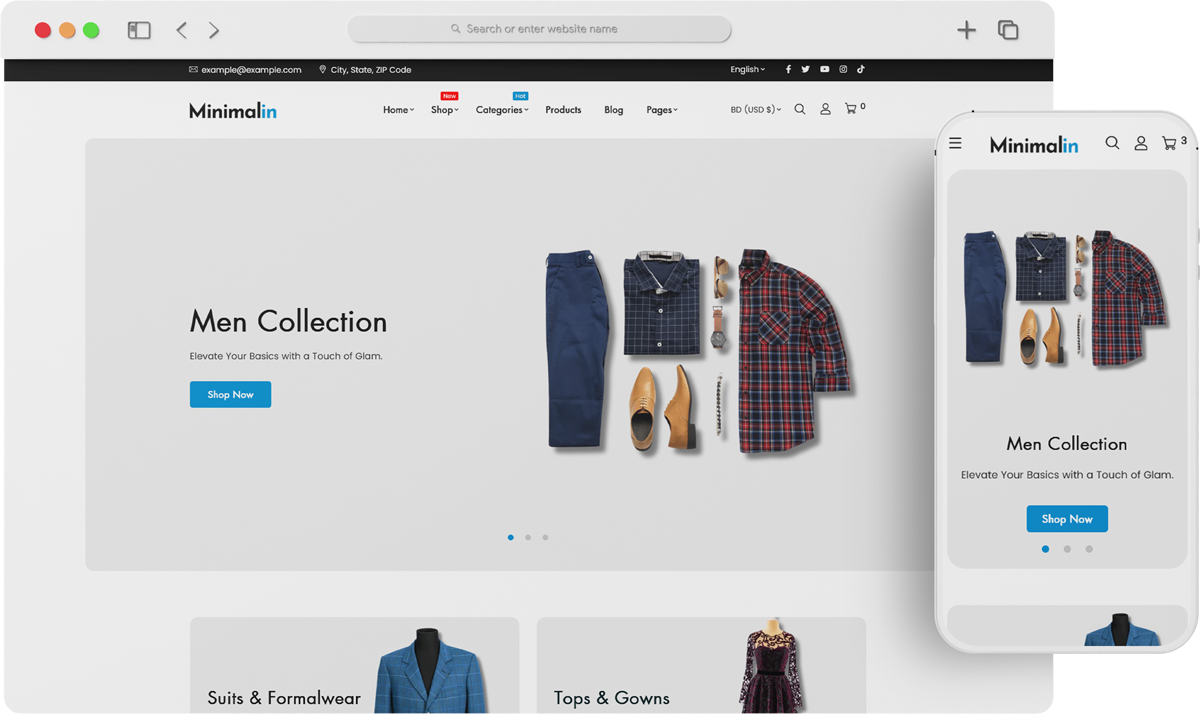Tap the Minimalin logo on the phone

[x=1034, y=145]
